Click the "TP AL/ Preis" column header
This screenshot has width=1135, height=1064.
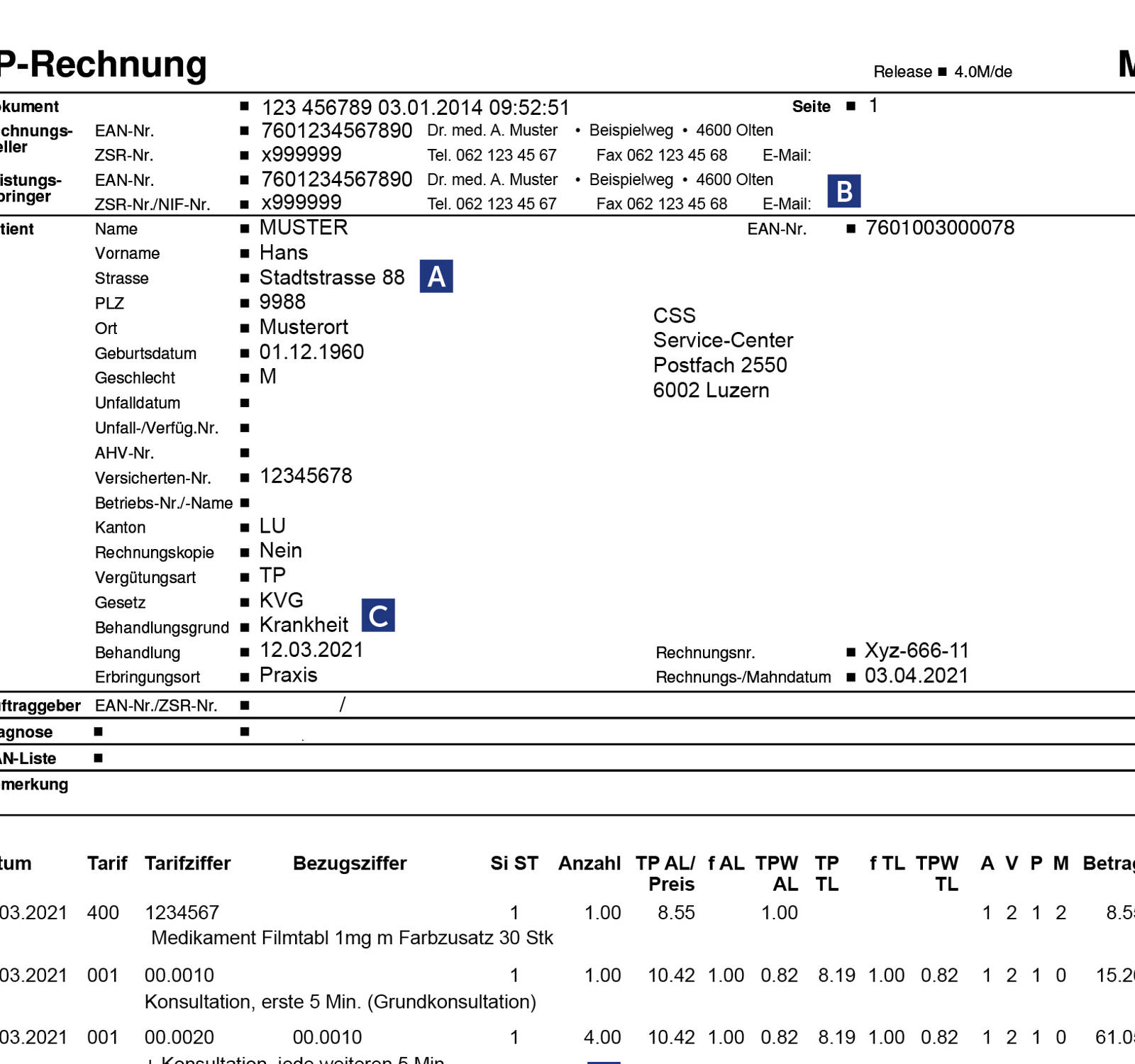pyautogui.click(x=665, y=873)
